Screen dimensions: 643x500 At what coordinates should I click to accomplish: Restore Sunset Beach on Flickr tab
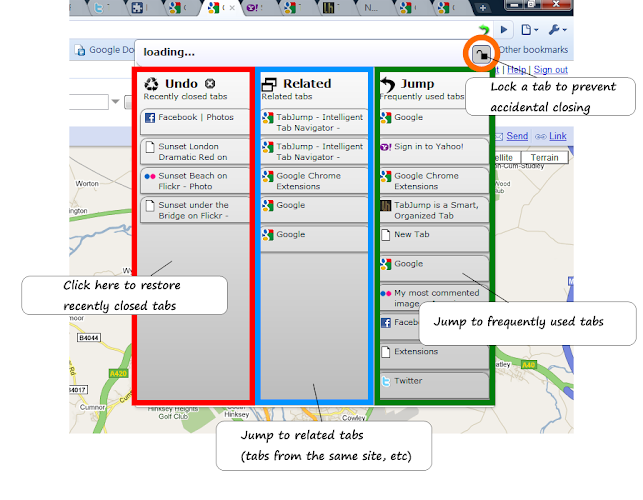click(x=195, y=180)
